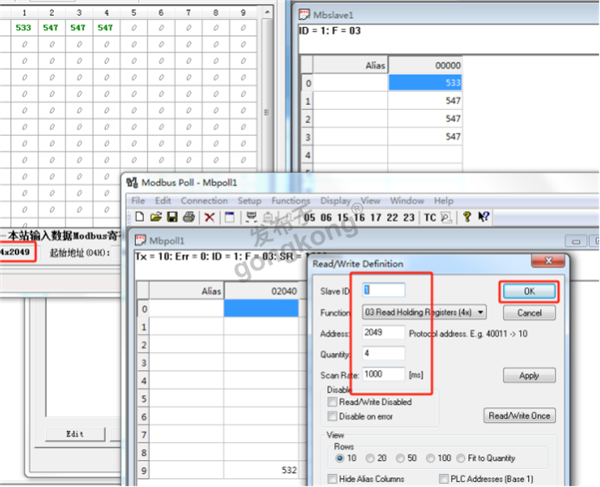The width and height of the screenshot is (600, 487).
Task: Click the Read/Write Once button
Action: click(x=519, y=416)
